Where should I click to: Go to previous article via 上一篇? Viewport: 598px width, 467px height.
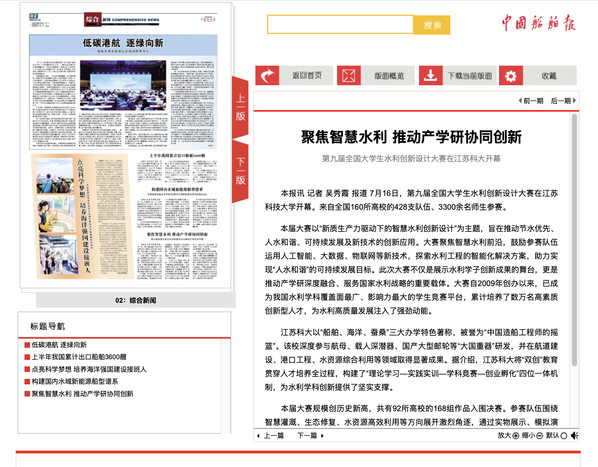270,435
